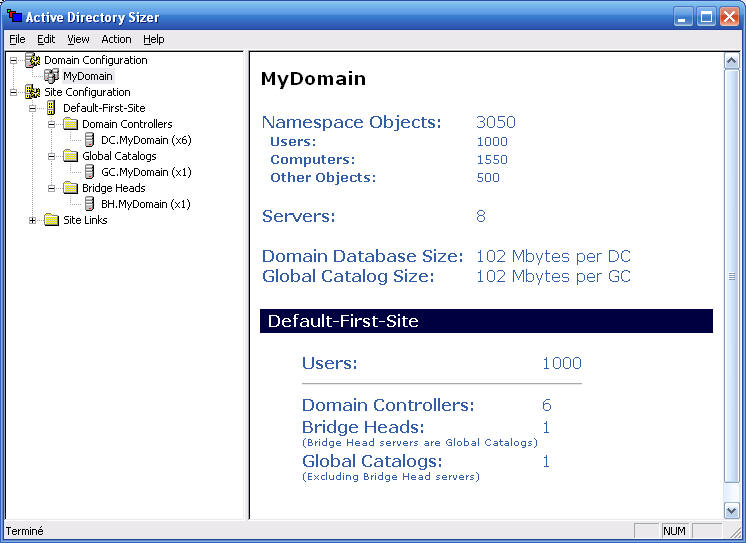Image resolution: width=746 pixels, height=543 pixels.
Task: Select the Global Catalogs folder label
Action: coord(119,156)
